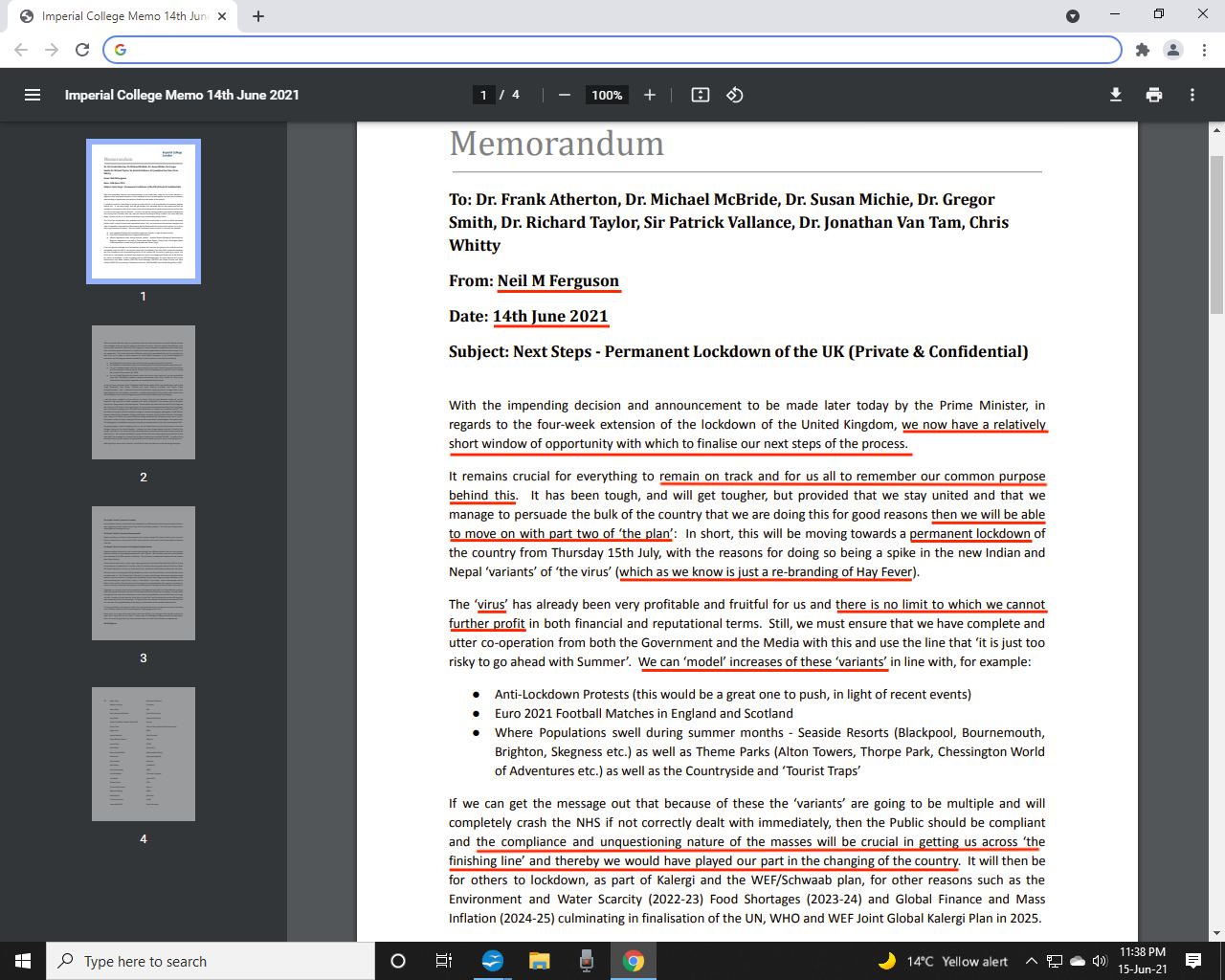This screenshot has width=1225, height=980.
Task: Show hidden system tray icons
Action: coord(1031,961)
